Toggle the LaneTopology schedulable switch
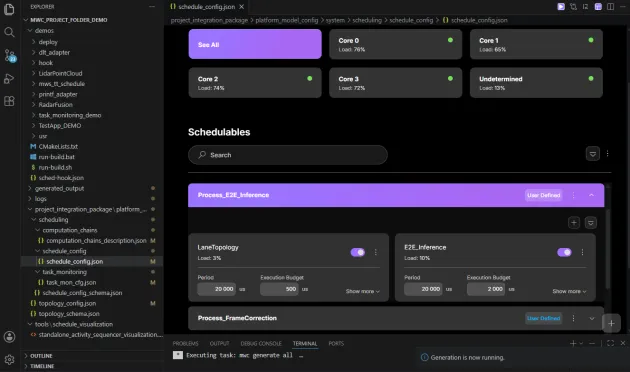The image size is (630, 372). (x=358, y=252)
